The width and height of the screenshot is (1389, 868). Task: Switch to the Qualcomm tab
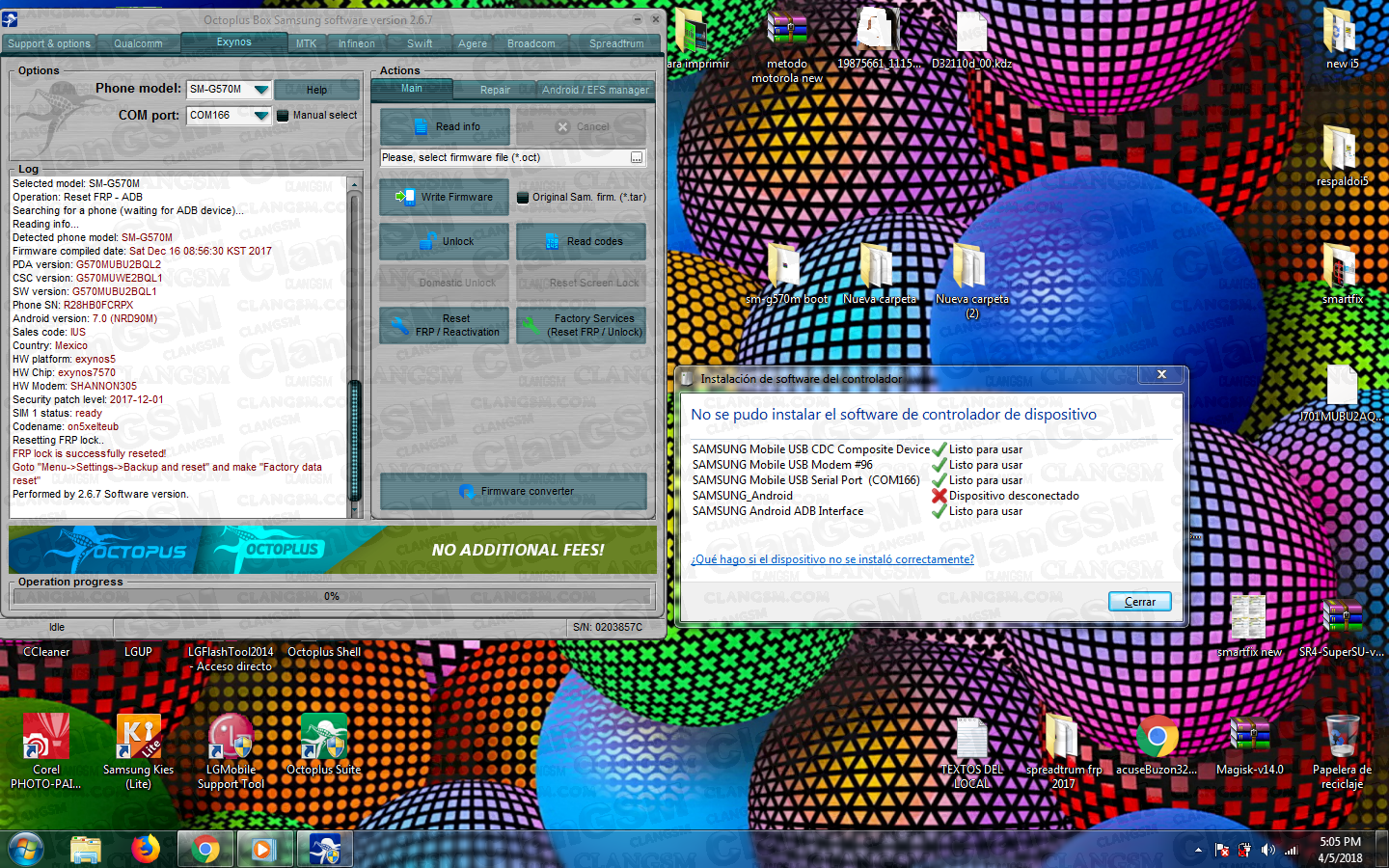138,43
